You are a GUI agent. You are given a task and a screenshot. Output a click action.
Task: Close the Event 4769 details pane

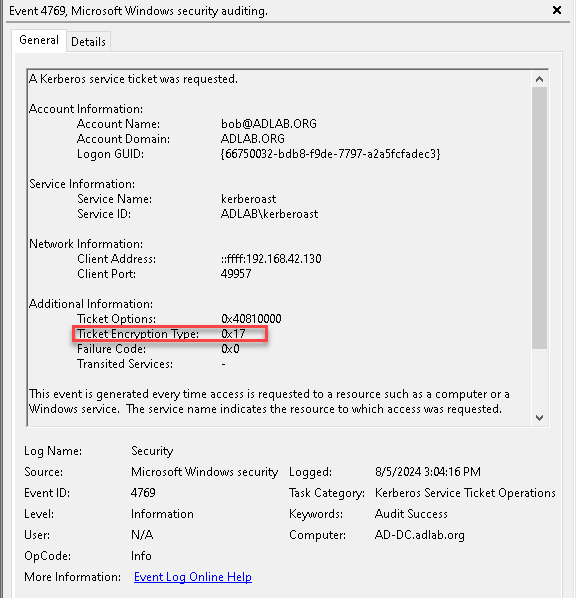coord(557,10)
